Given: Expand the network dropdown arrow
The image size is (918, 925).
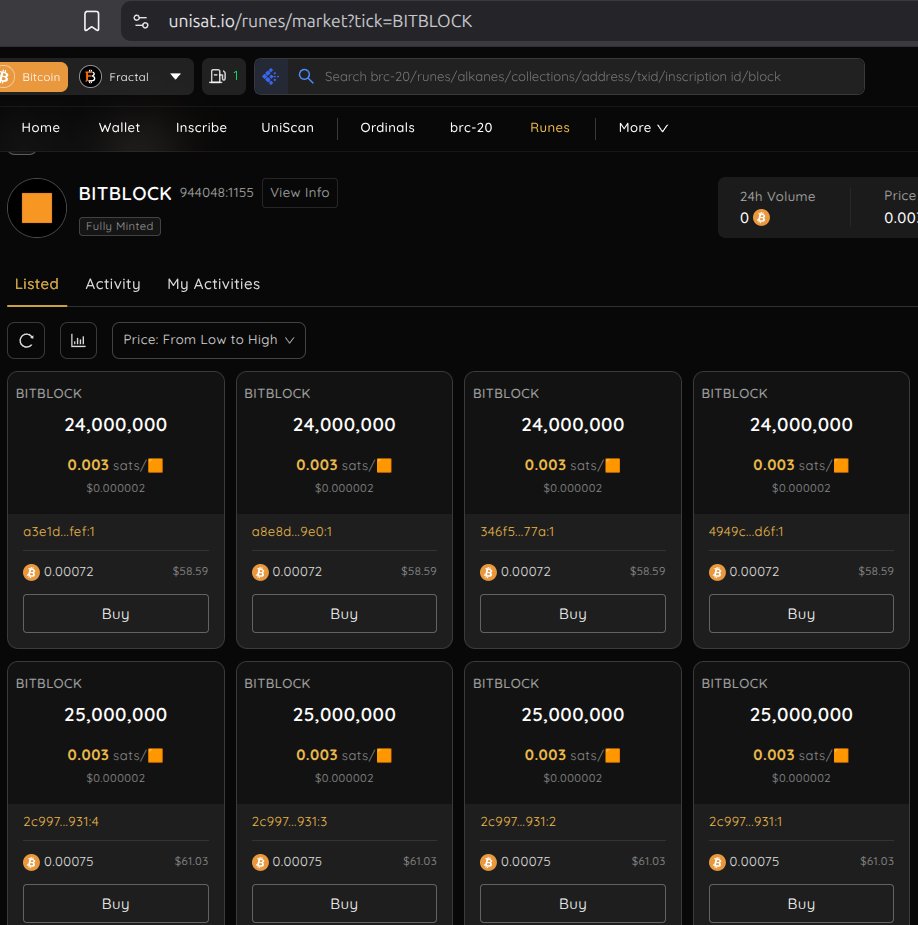Looking at the screenshot, I should [175, 77].
